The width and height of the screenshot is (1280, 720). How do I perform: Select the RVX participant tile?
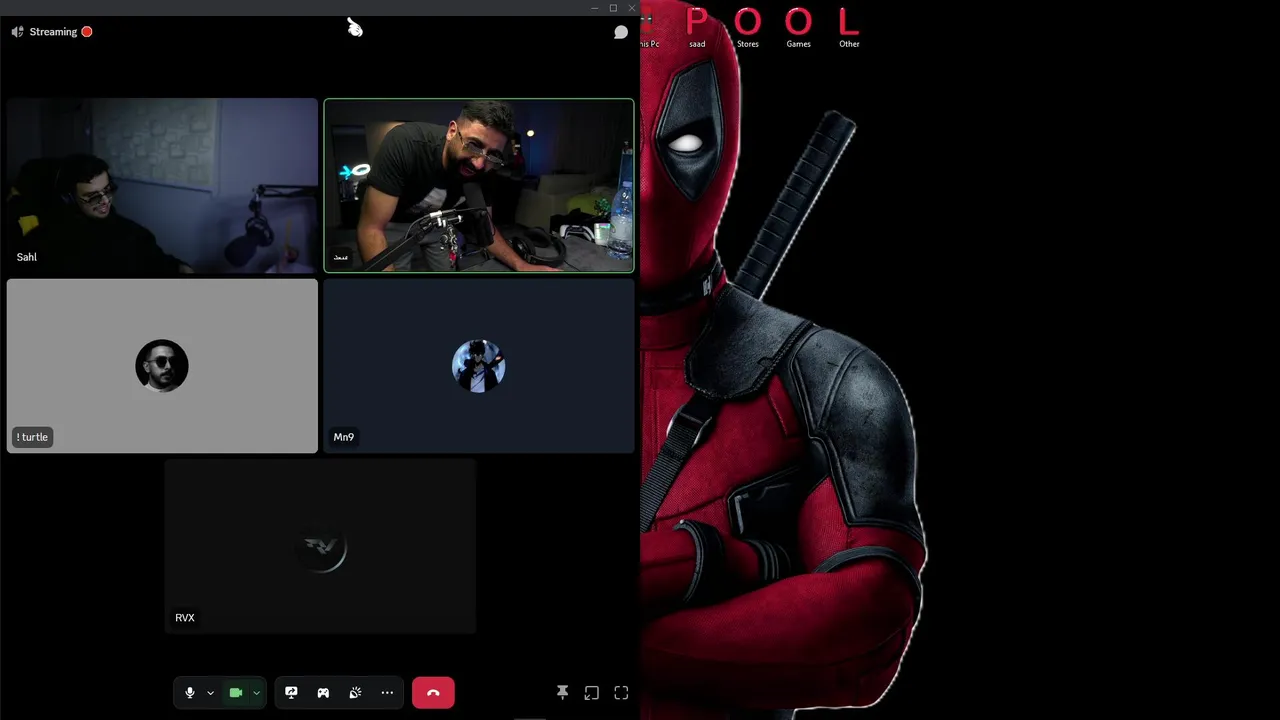pos(320,547)
